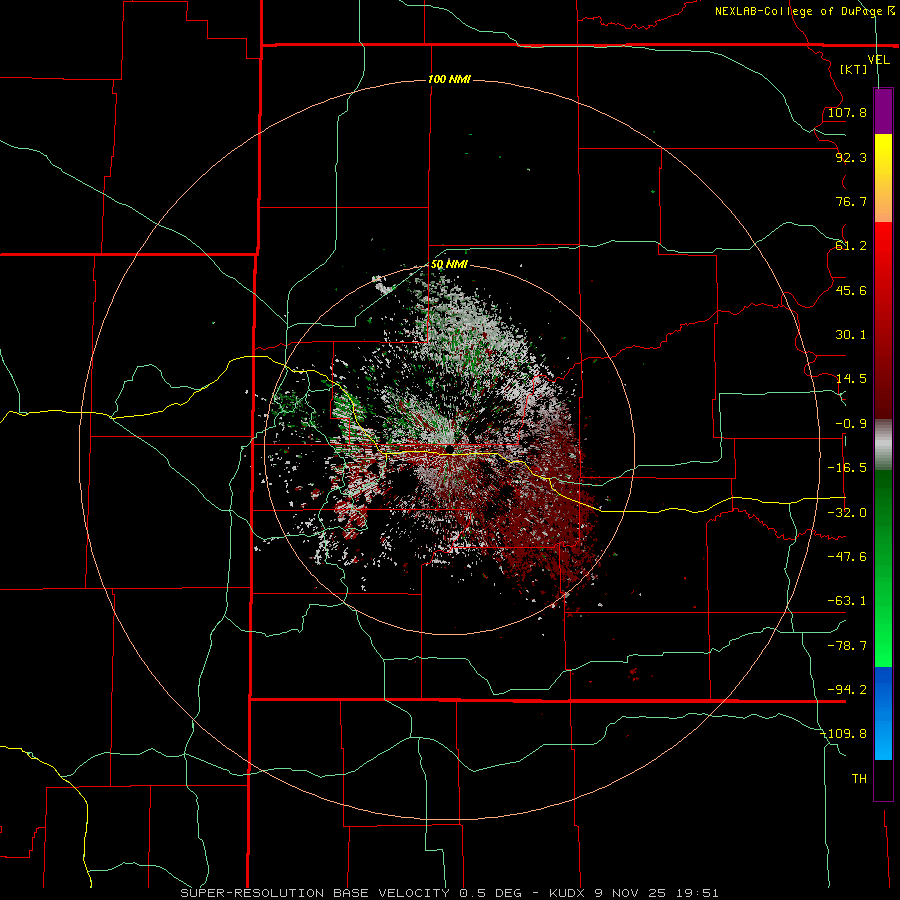Click the -47.6 legend value

[847, 557]
